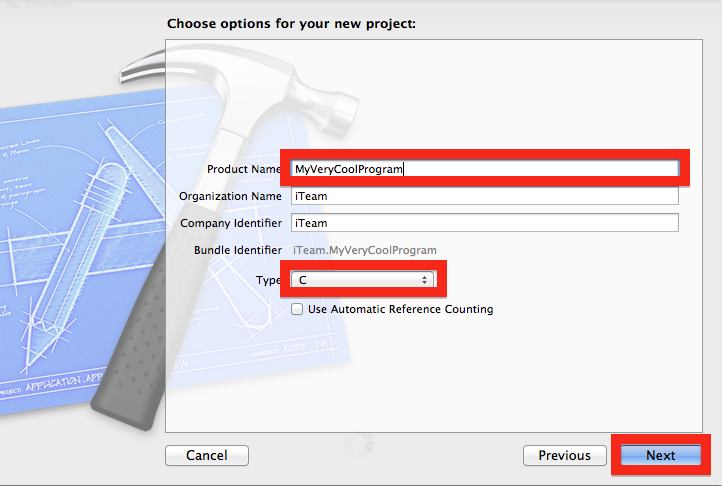Click the Choose options for your new project heading
The height and width of the screenshot is (486, 722).
click(x=291, y=23)
